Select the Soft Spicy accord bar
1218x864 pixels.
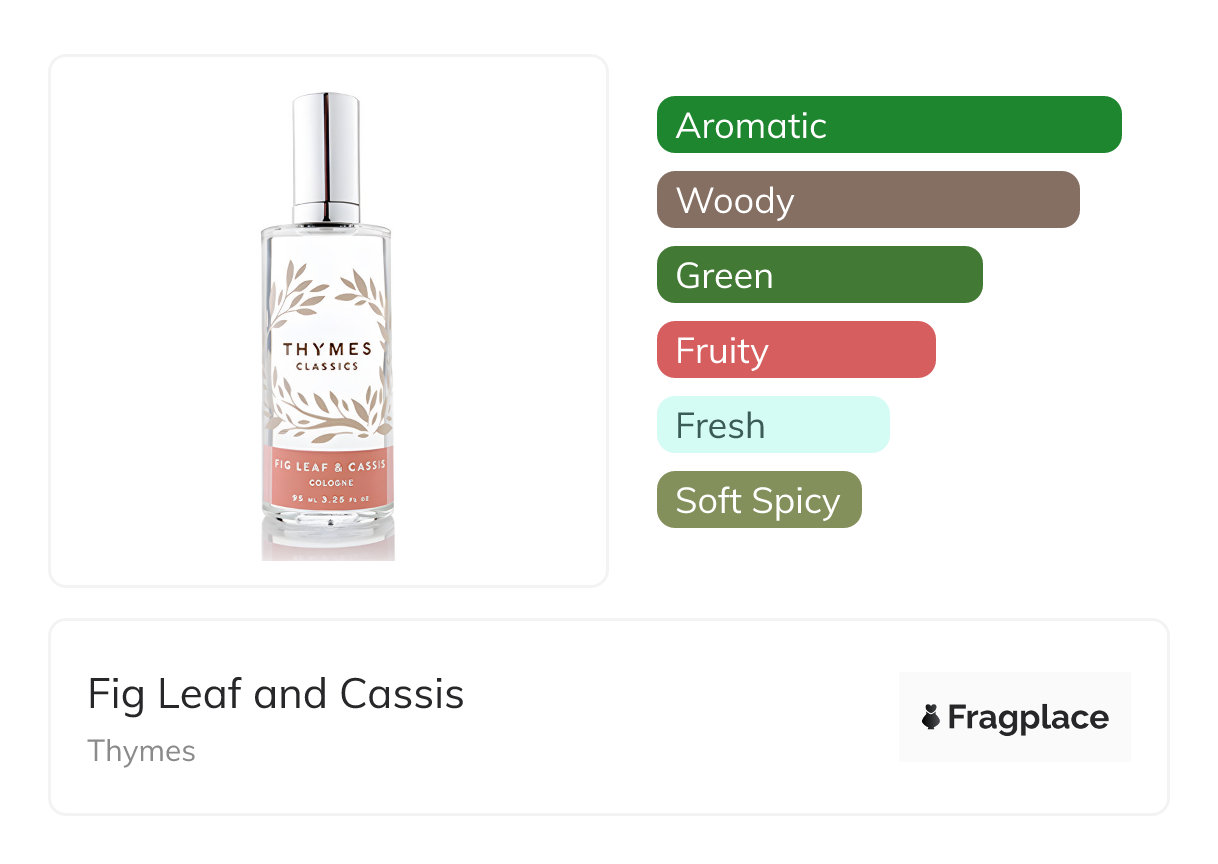click(758, 500)
